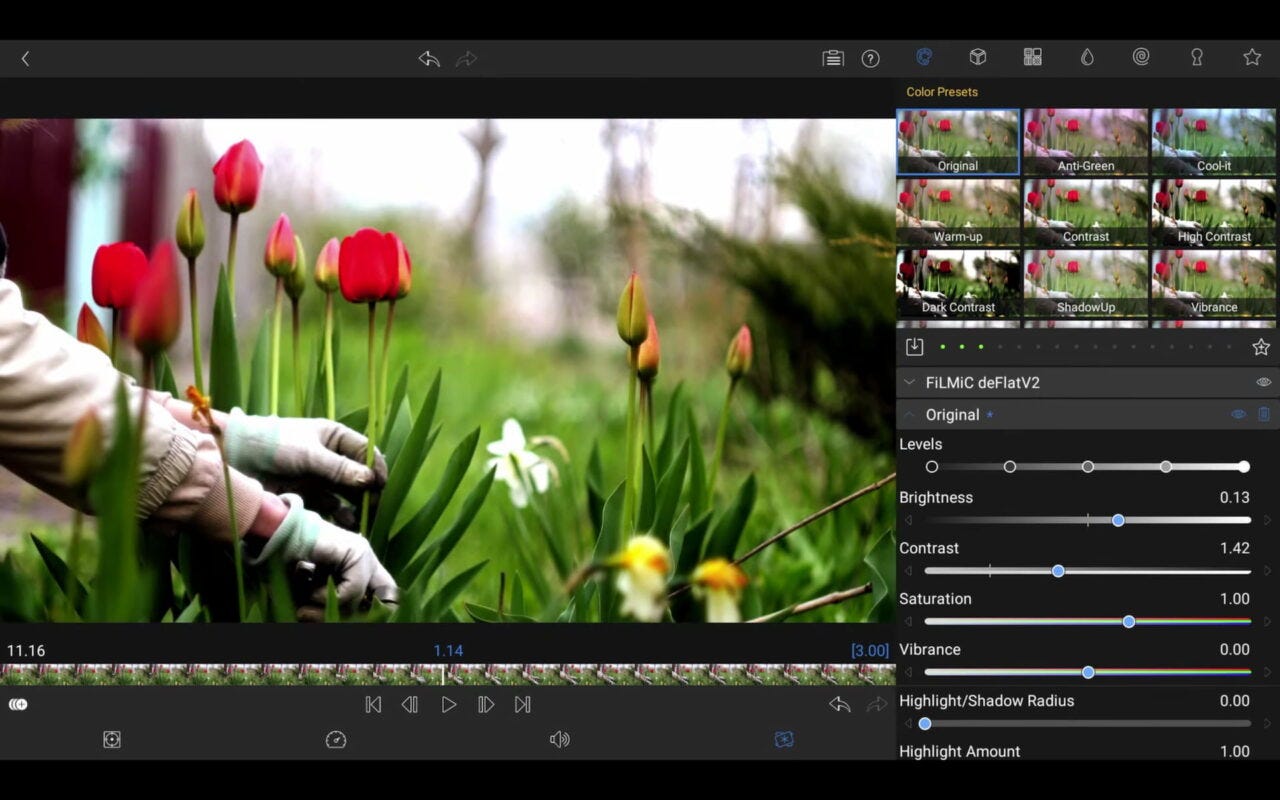Collapse the Original effect section

910,414
